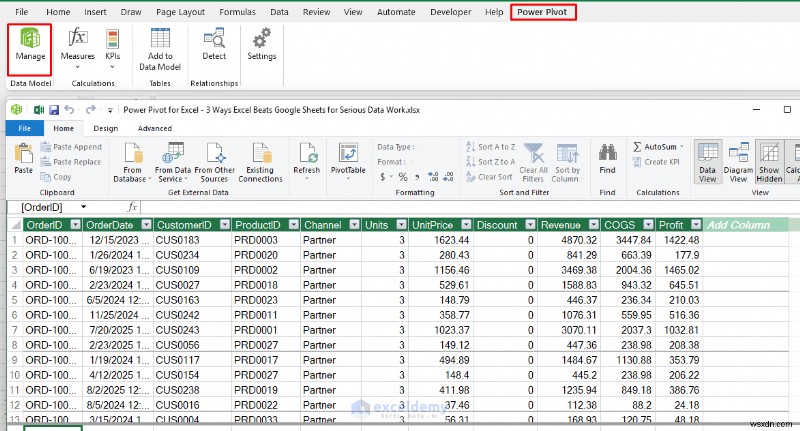Open the Page Layout ribbon tab

click(180, 12)
